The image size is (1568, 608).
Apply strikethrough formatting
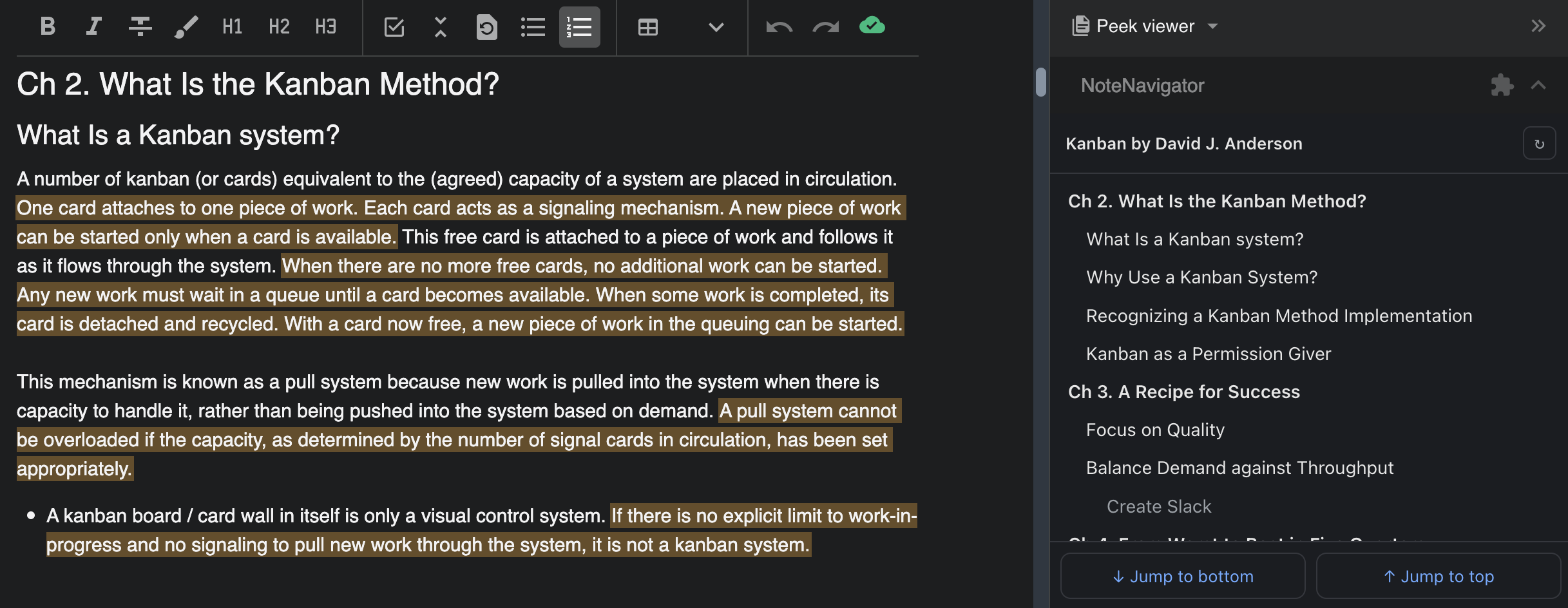(140, 26)
